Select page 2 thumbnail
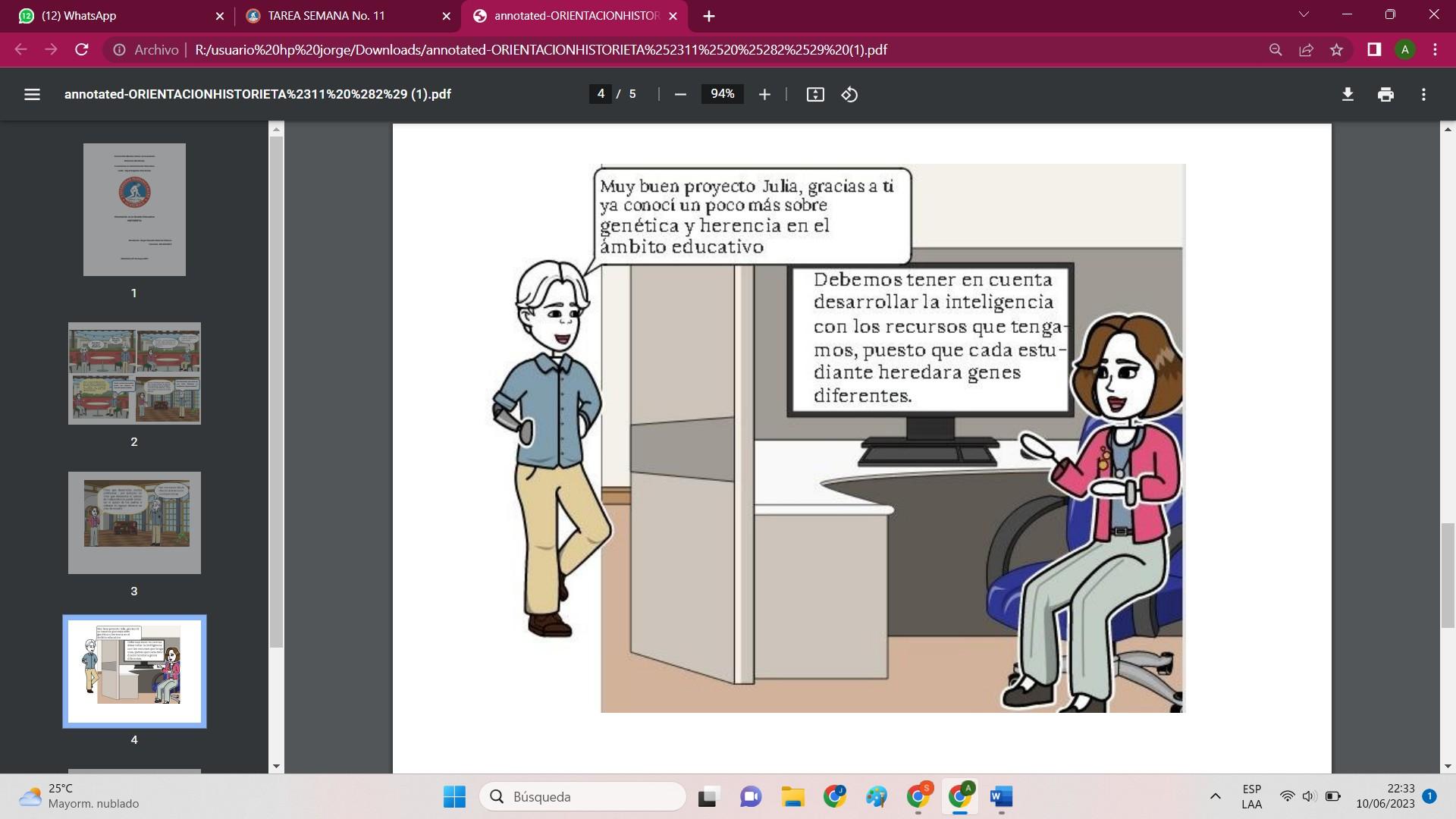1456x819 pixels. tap(134, 373)
